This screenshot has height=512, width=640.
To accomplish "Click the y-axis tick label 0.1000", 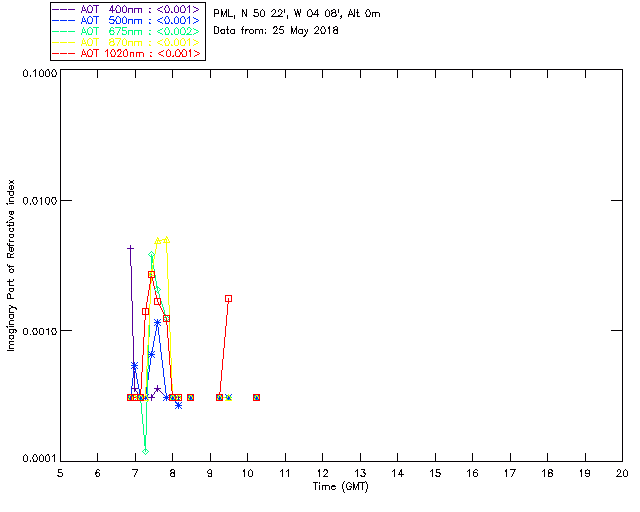I will point(39,73).
